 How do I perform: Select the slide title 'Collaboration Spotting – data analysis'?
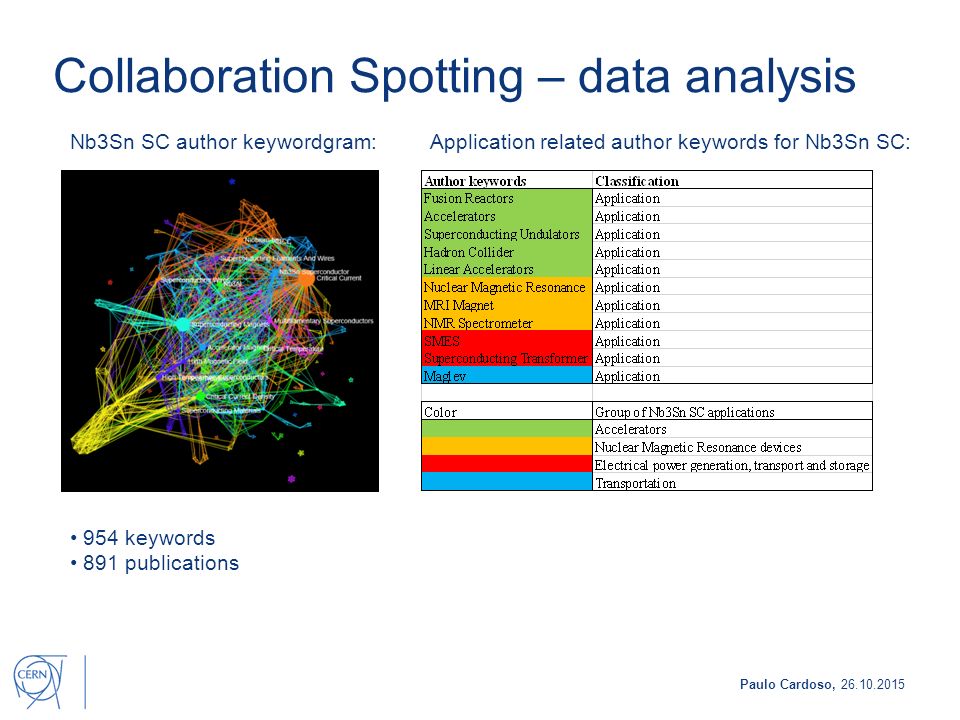tap(454, 77)
